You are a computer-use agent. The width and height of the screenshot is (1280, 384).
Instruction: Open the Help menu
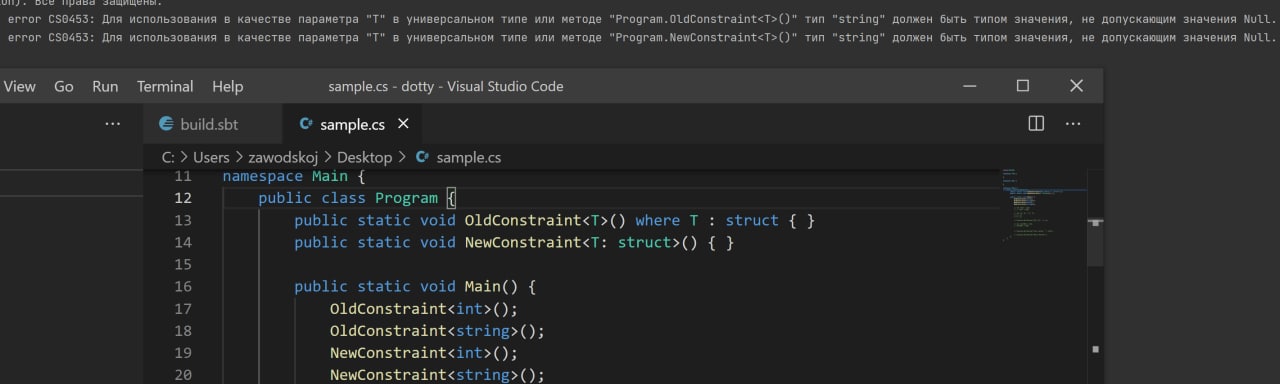(x=227, y=86)
